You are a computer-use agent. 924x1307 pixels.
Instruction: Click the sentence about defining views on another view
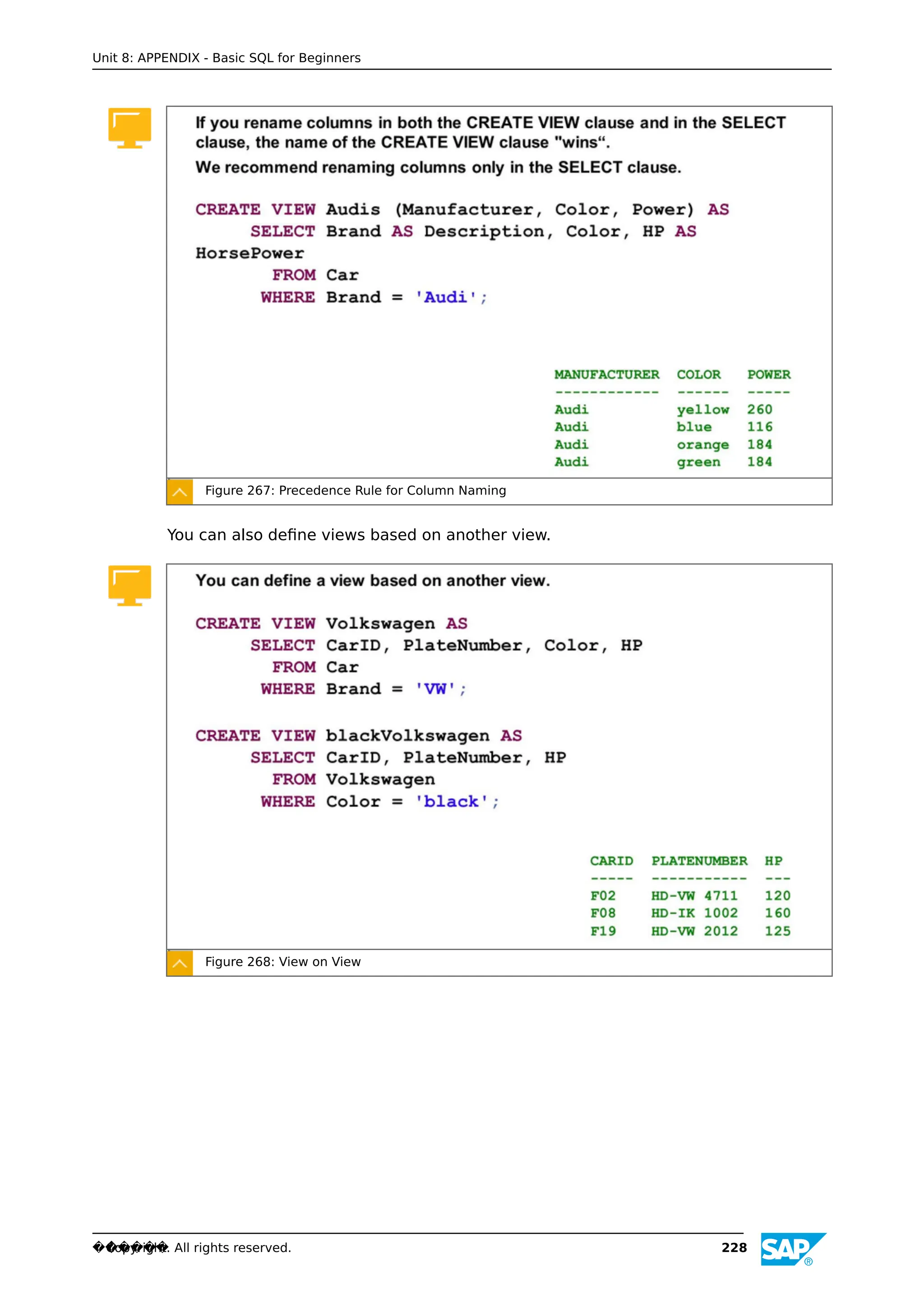point(359,535)
